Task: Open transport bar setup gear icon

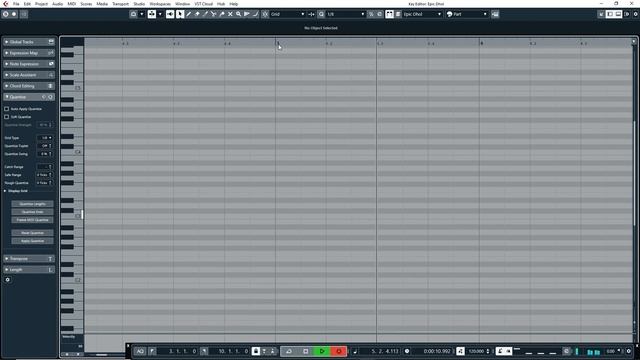Action: [x=629, y=351]
